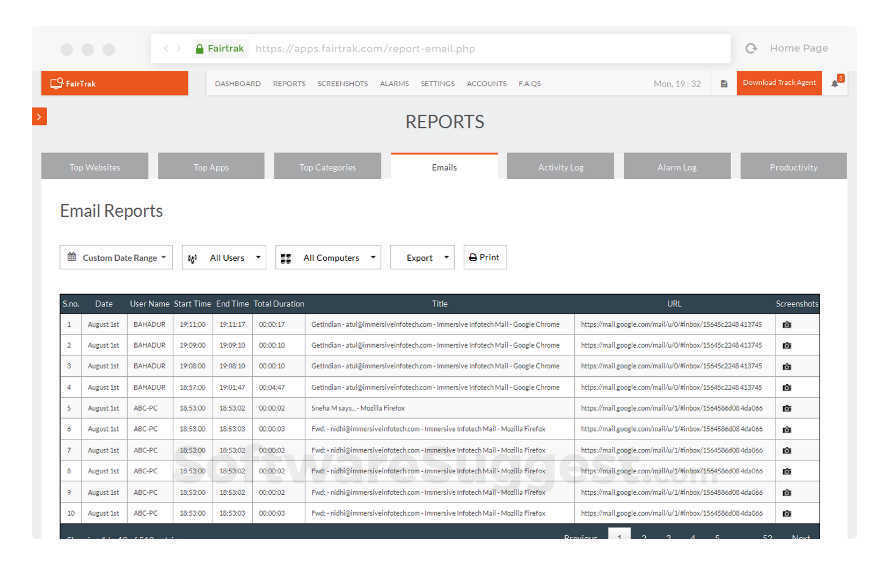Select start time 19:11:00 in row 1
This screenshot has width=890, height=563.
[x=192, y=325]
